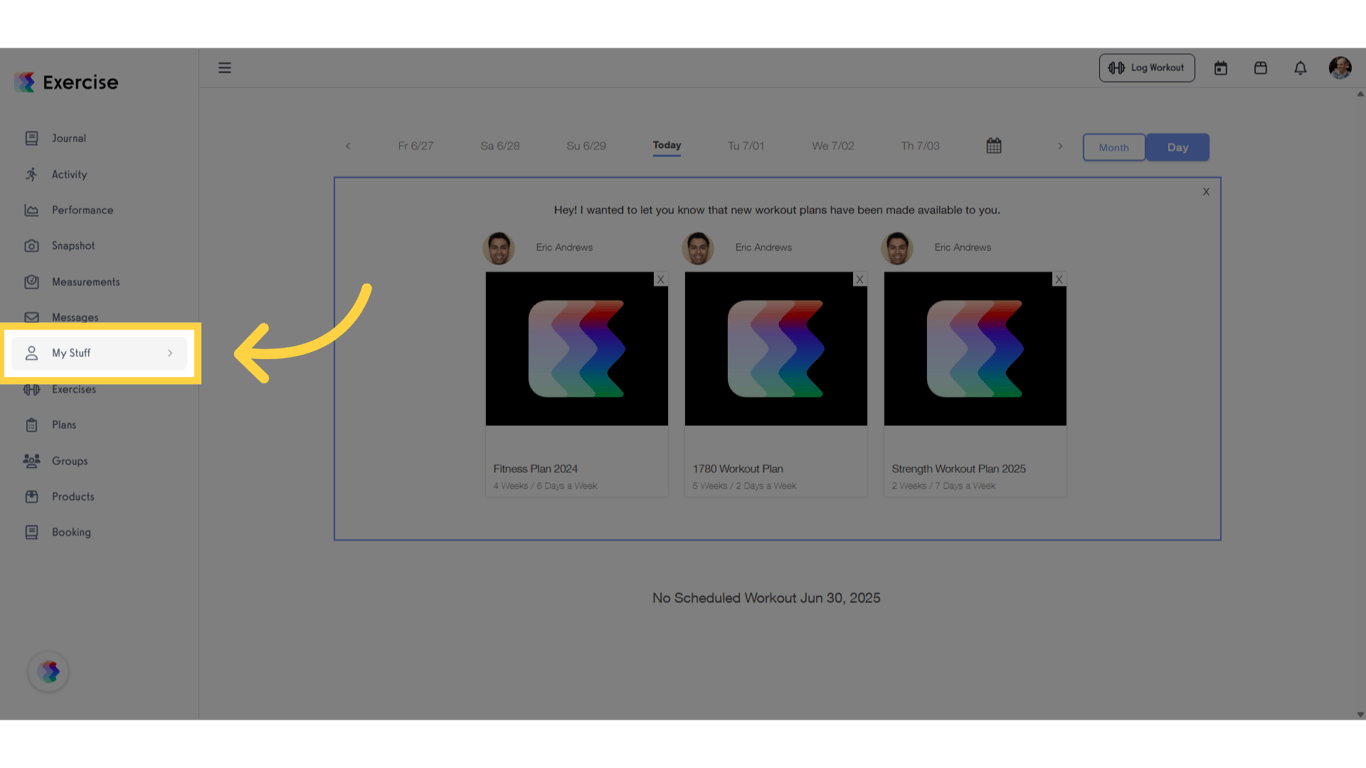Toggle the hamburger menu icon
1366x768 pixels.
225,68
